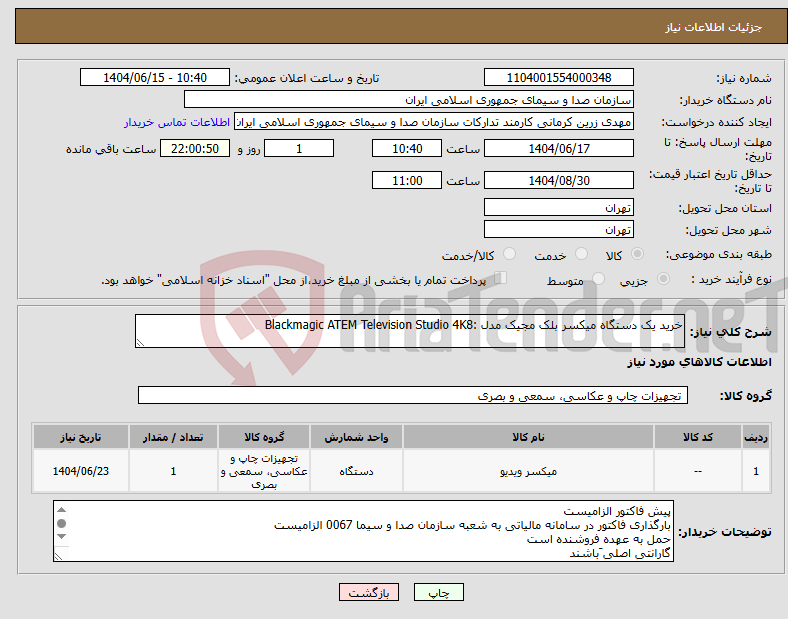
Task: Click the scroll down arrow in buyer notes
Action: coord(61,537)
